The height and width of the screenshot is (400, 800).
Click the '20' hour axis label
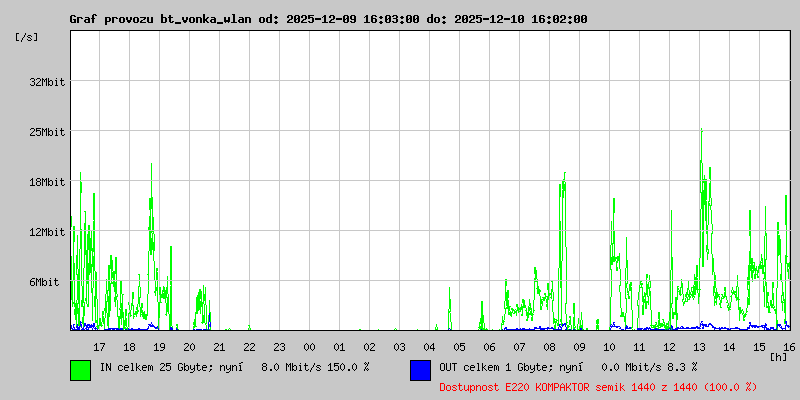coord(189,347)
